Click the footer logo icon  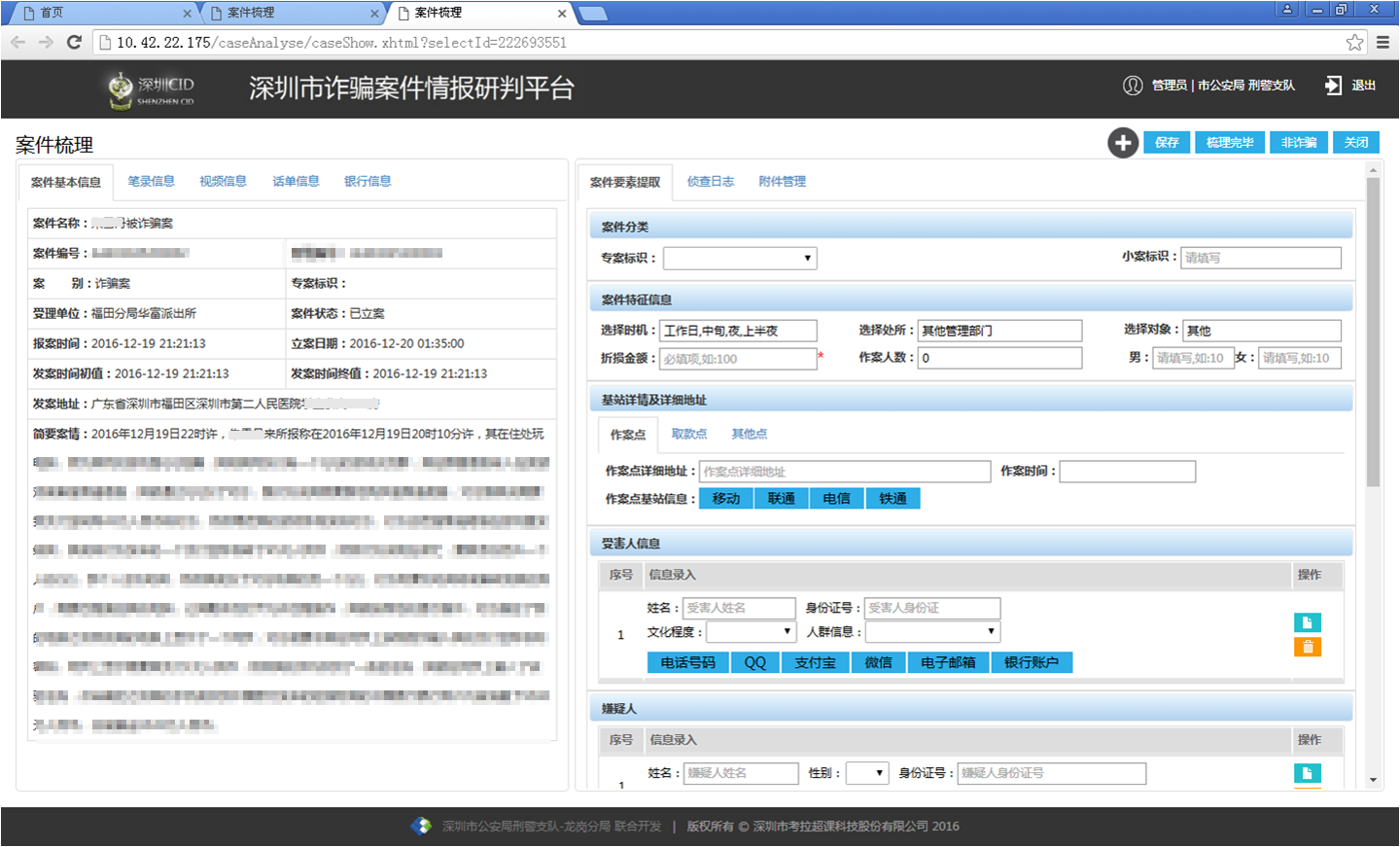pos(421,826)
